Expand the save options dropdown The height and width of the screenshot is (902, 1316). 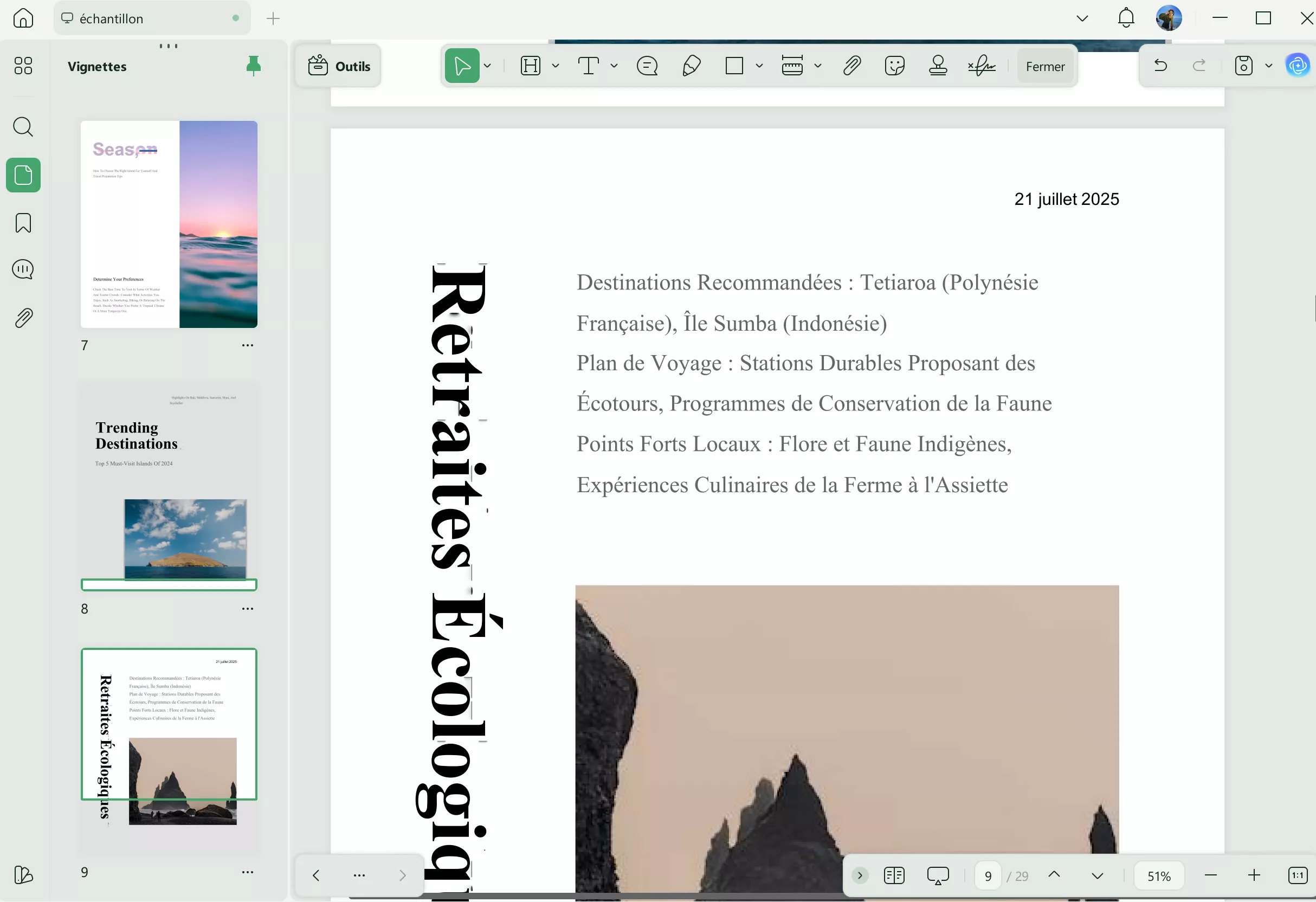pyautogui.click(x=1269, y=65)
